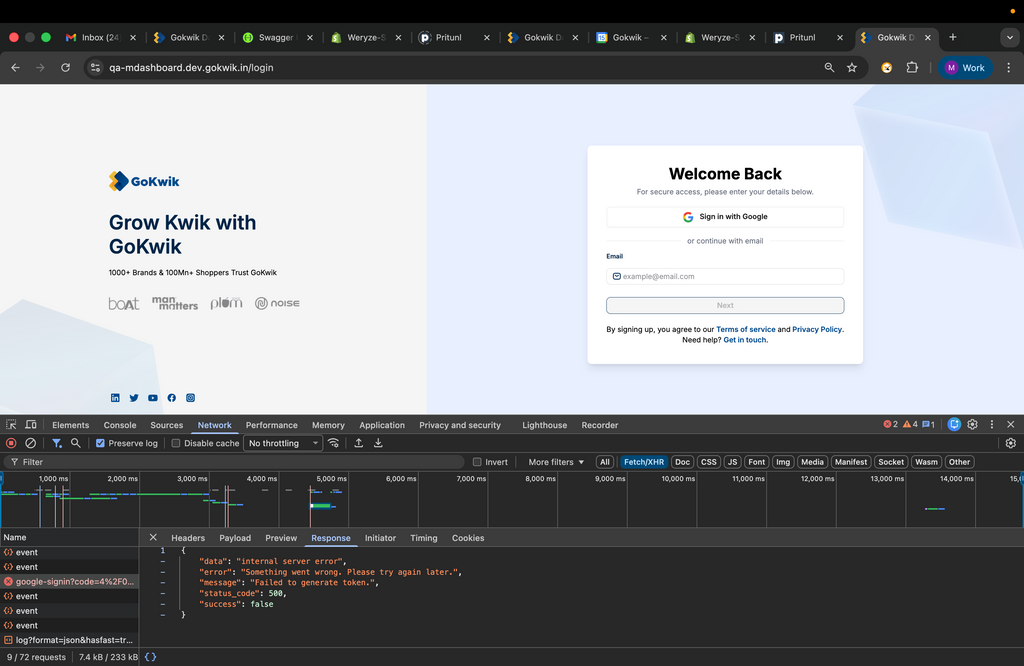Click the YouTube social icon
Screen dimensions: 1024x666
153,398
